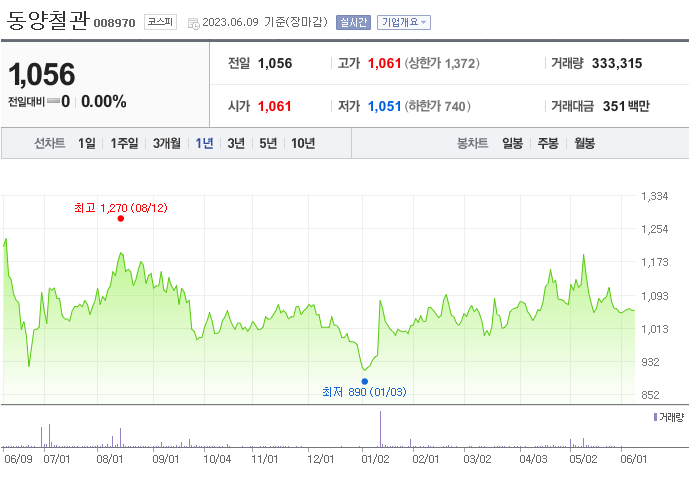Click the blue 최저 point marker on chart
Screen dimensions: 689x482
point(365,381)
